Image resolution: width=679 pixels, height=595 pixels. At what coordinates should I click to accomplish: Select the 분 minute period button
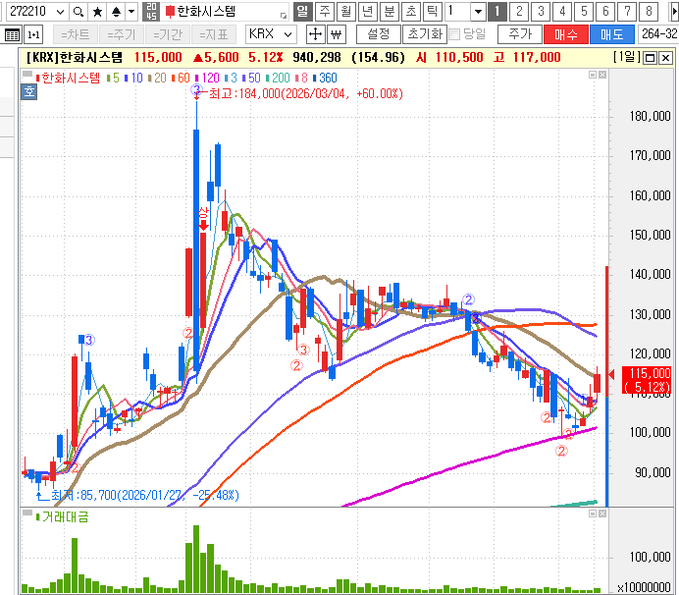(x=389, y=11)
